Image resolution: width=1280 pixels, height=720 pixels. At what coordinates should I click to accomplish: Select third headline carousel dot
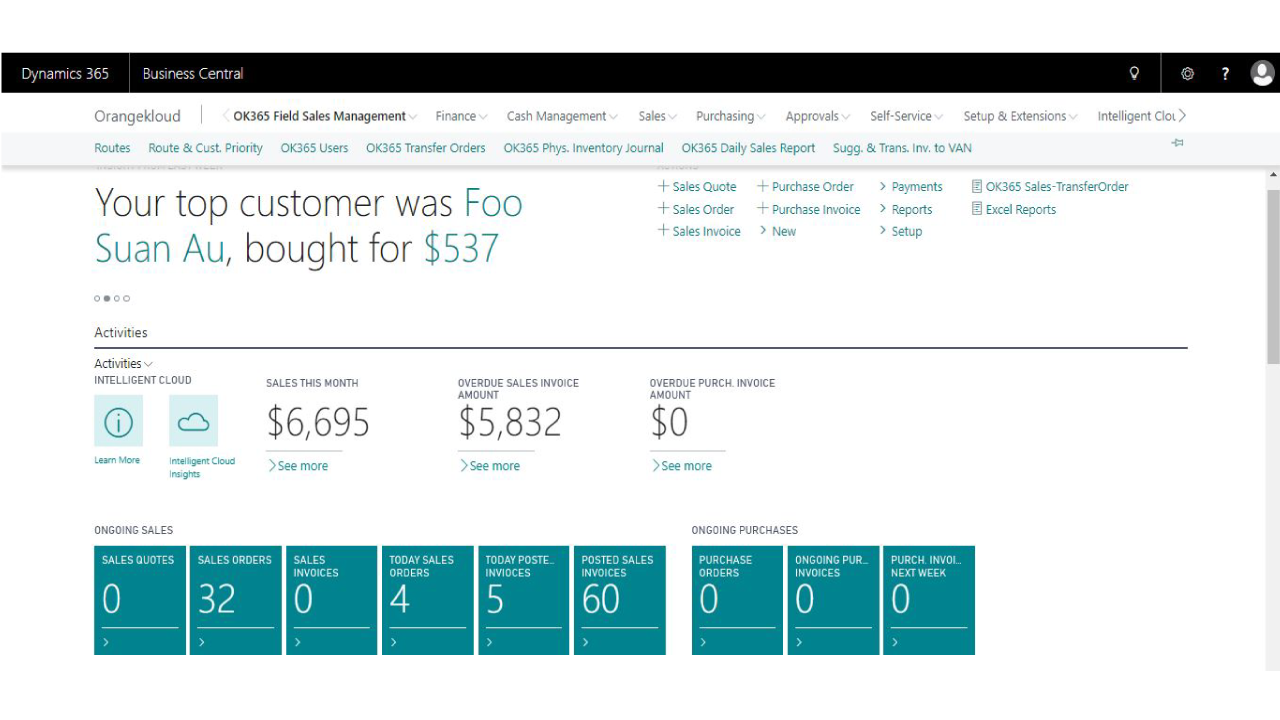coord(117,298)
